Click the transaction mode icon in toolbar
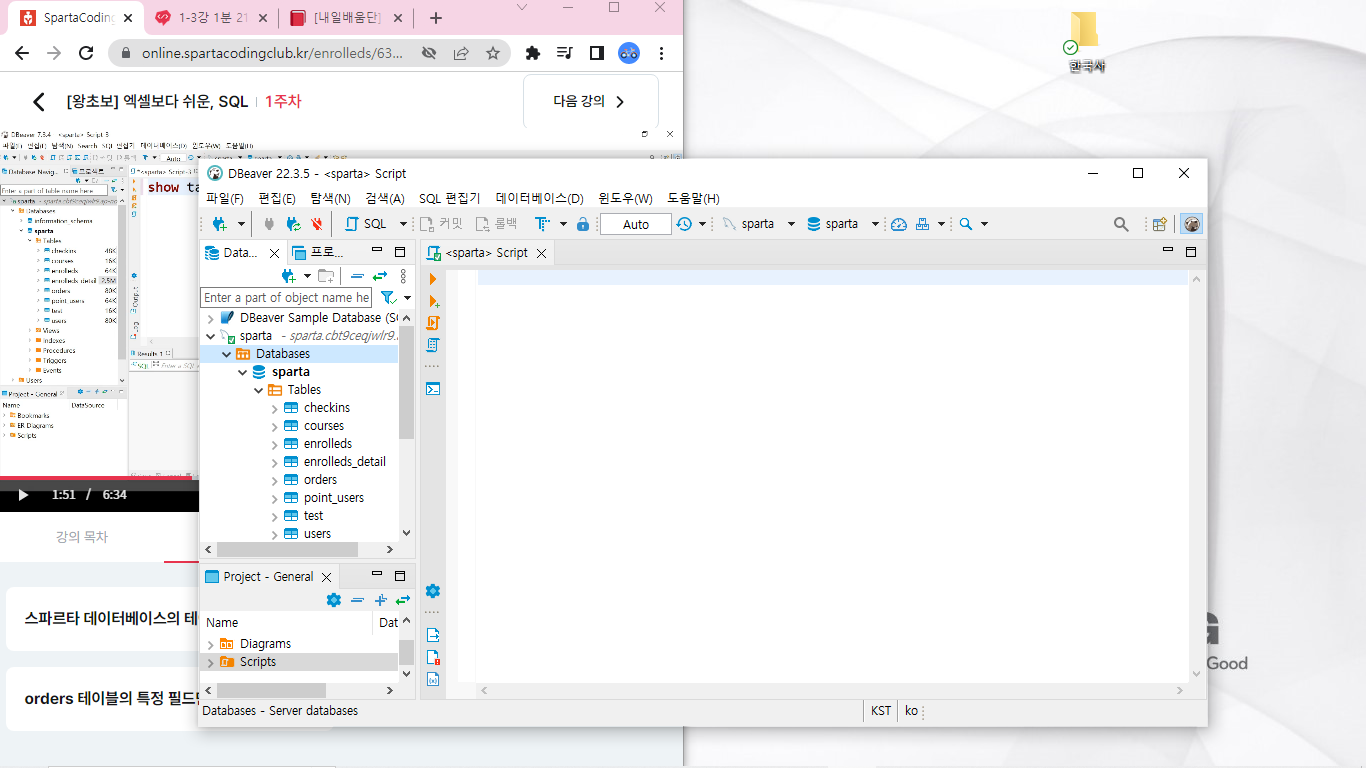 tap(543, 224)
